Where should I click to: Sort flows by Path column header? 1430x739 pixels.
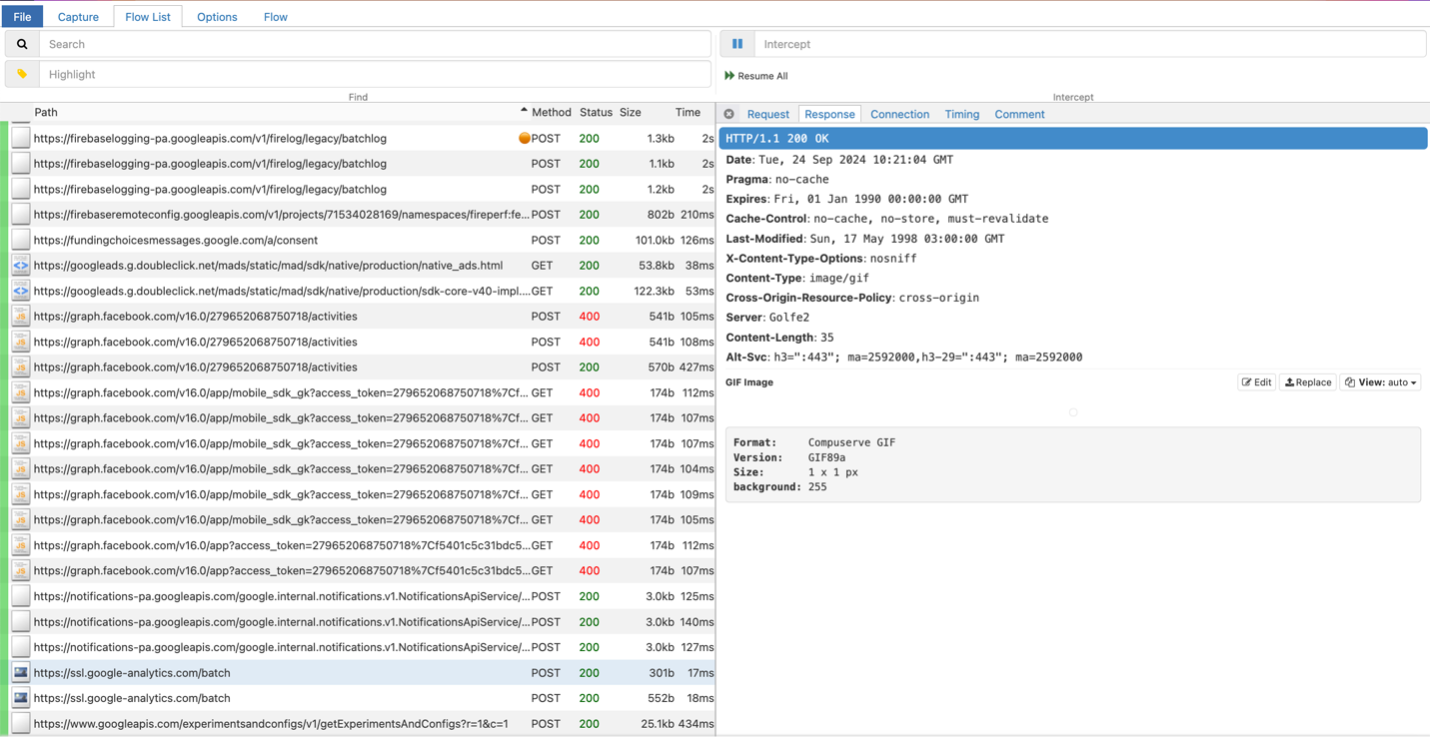46,112
